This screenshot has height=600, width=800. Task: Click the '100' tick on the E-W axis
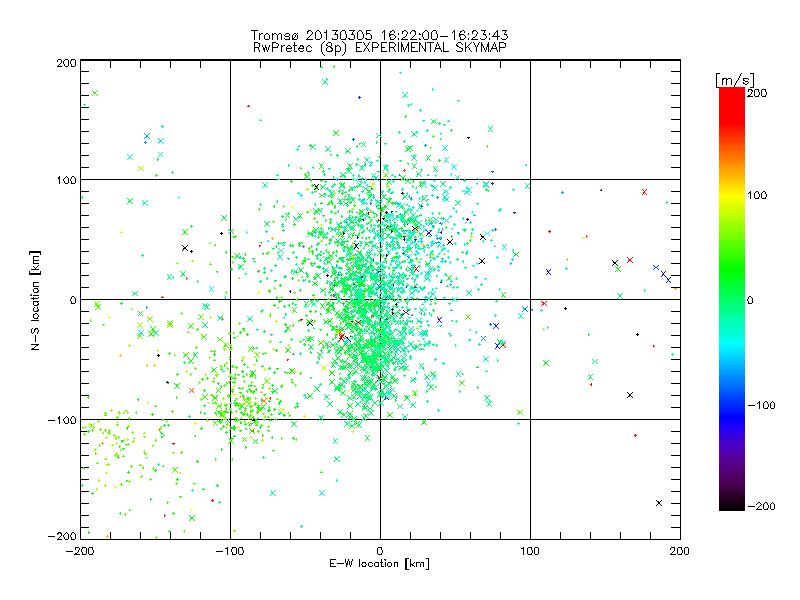pyautogui.click(x=530, y=551)
